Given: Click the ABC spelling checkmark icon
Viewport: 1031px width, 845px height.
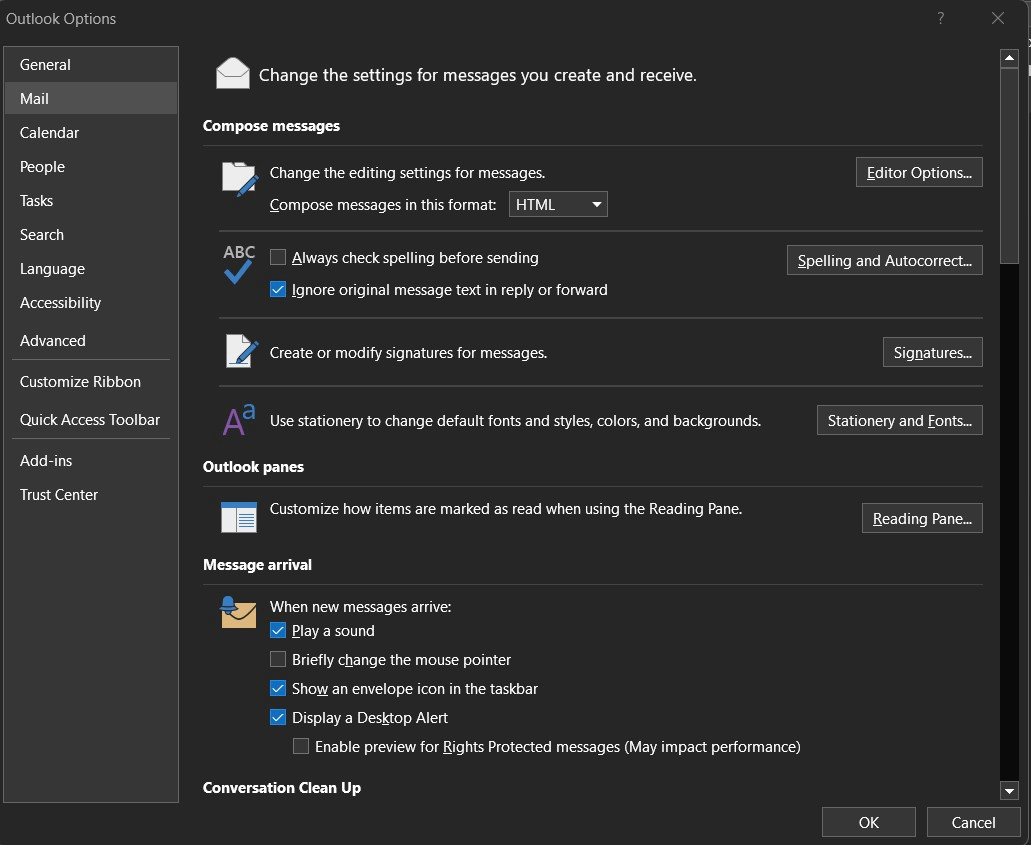Looking at the screenshot, I should [239, 265].
